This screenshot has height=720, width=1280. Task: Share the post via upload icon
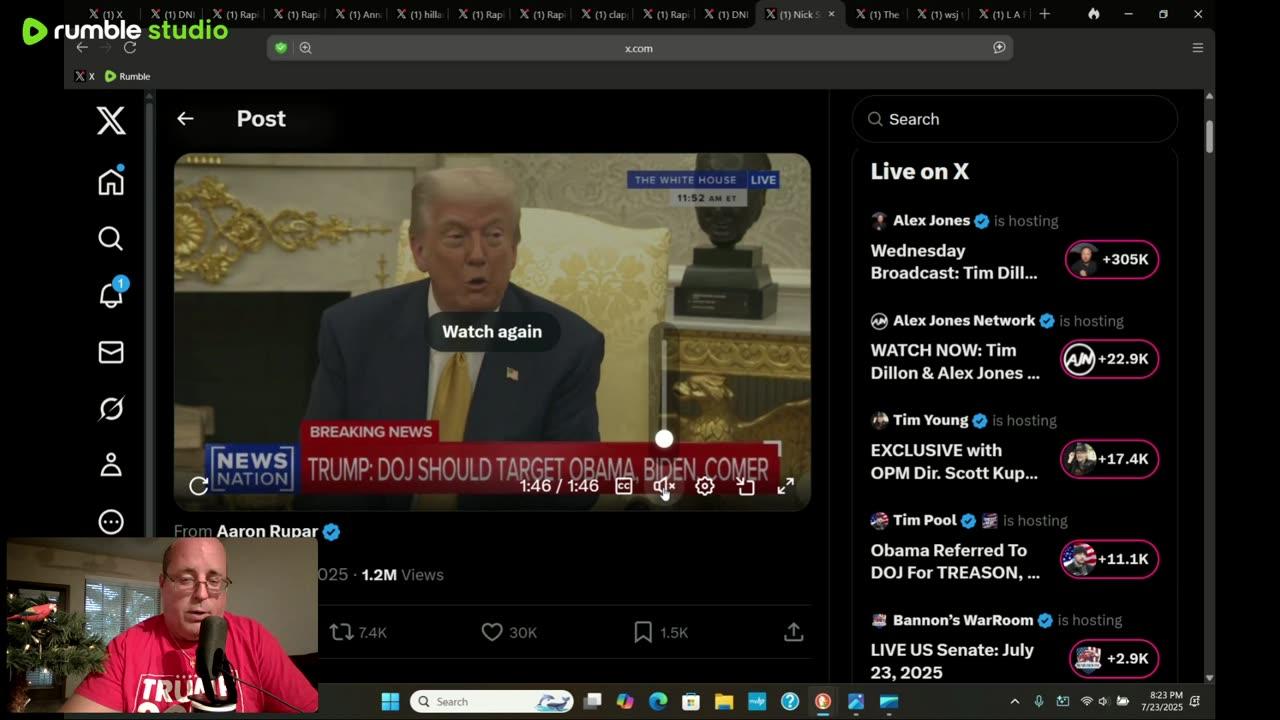point(793,632)
